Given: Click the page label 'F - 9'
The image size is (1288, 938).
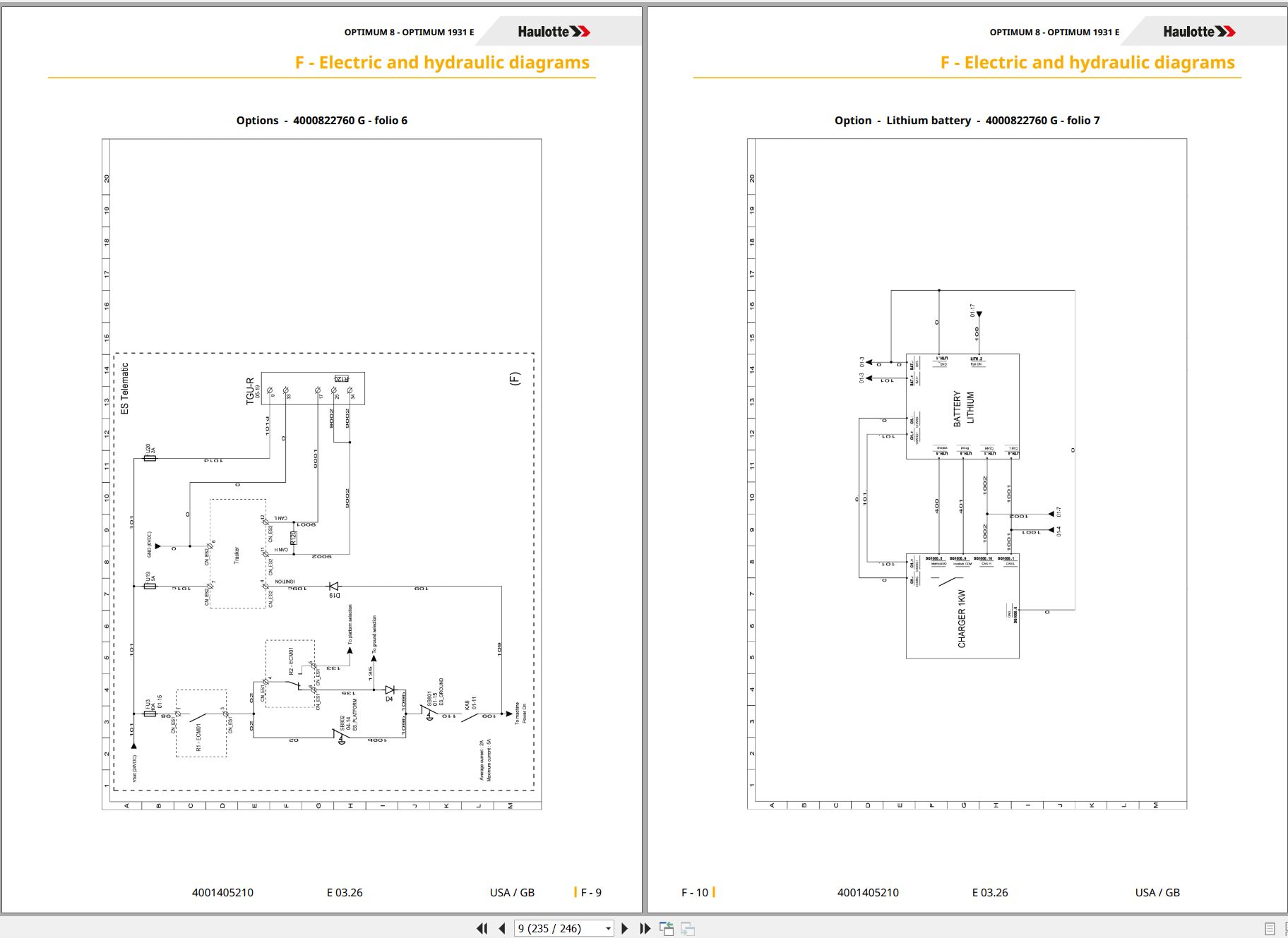Looking at the screenshot, I should click(x=591, y=893).
